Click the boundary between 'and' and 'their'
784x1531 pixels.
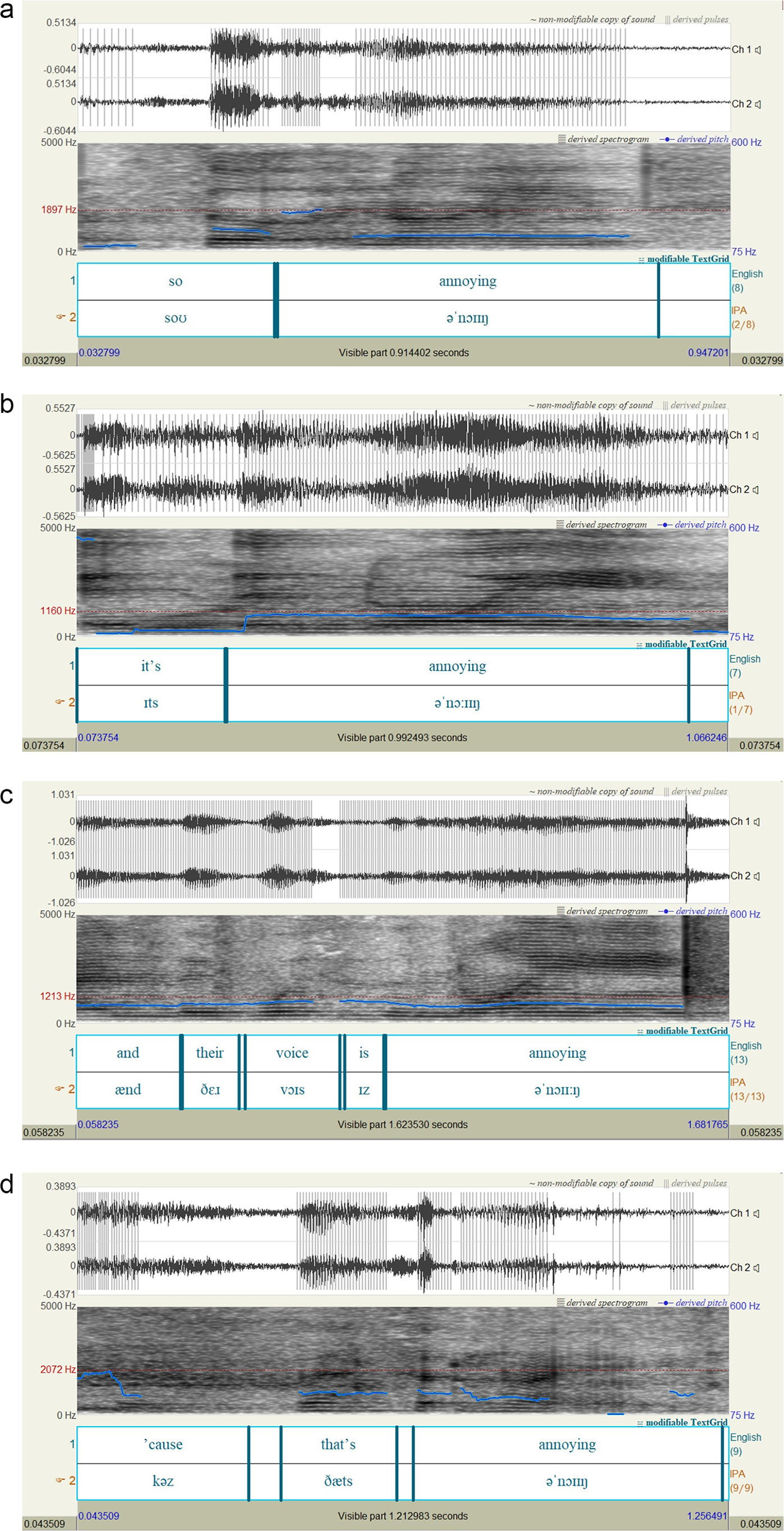181,1072
